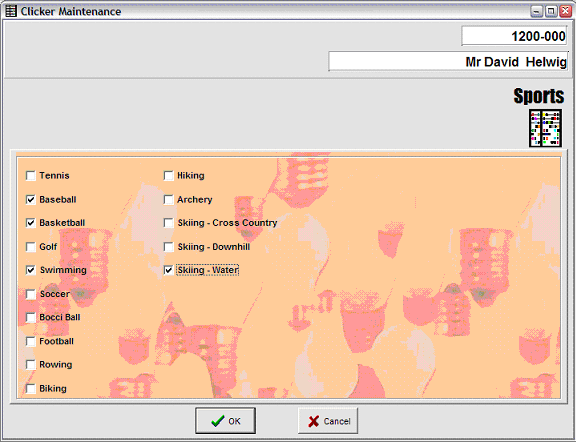Uncheck the Basketball checkbox
The image size is (576, 442).
[31, 223]
